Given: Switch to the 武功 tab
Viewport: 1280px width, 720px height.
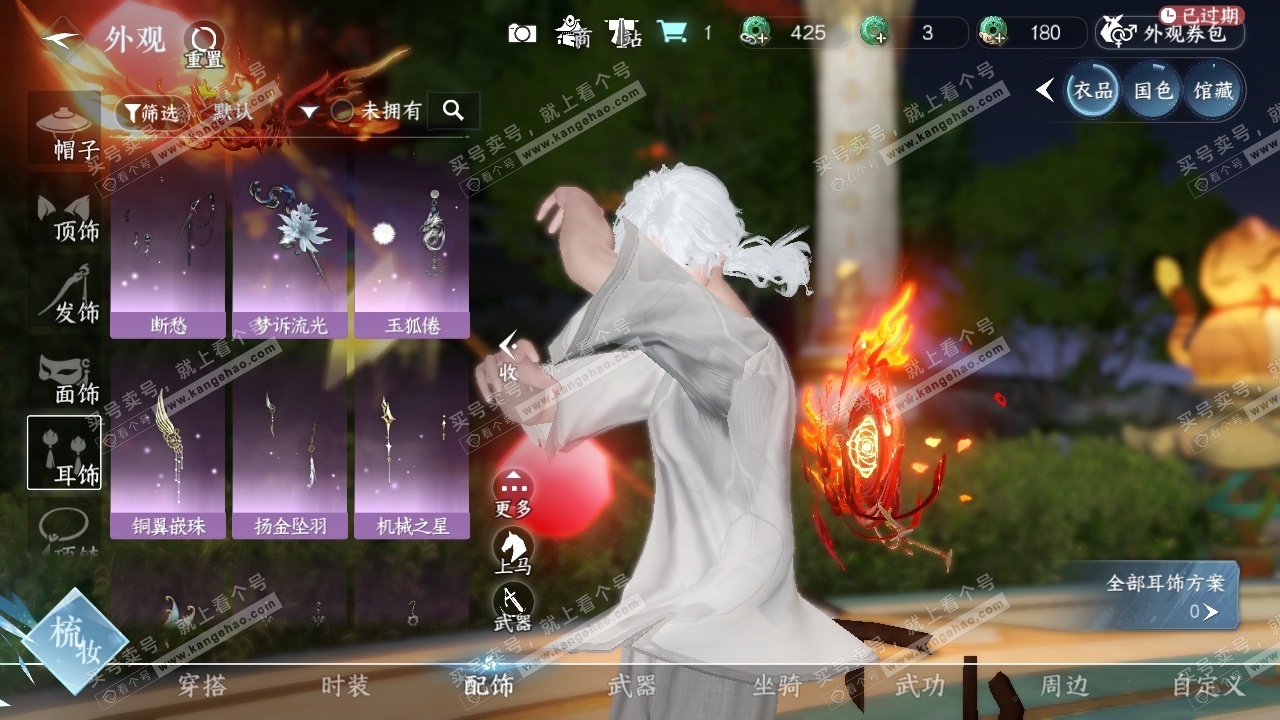Looking at the screenshot, I should [x=919, y=685].
